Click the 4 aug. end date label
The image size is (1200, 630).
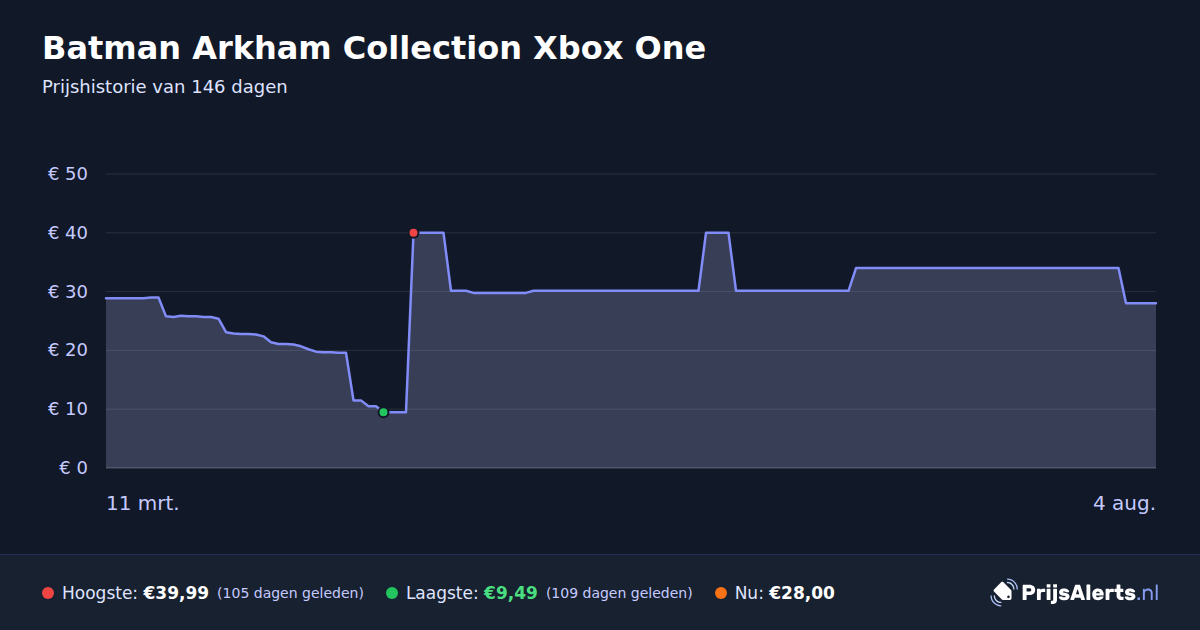pos(1124,503)
